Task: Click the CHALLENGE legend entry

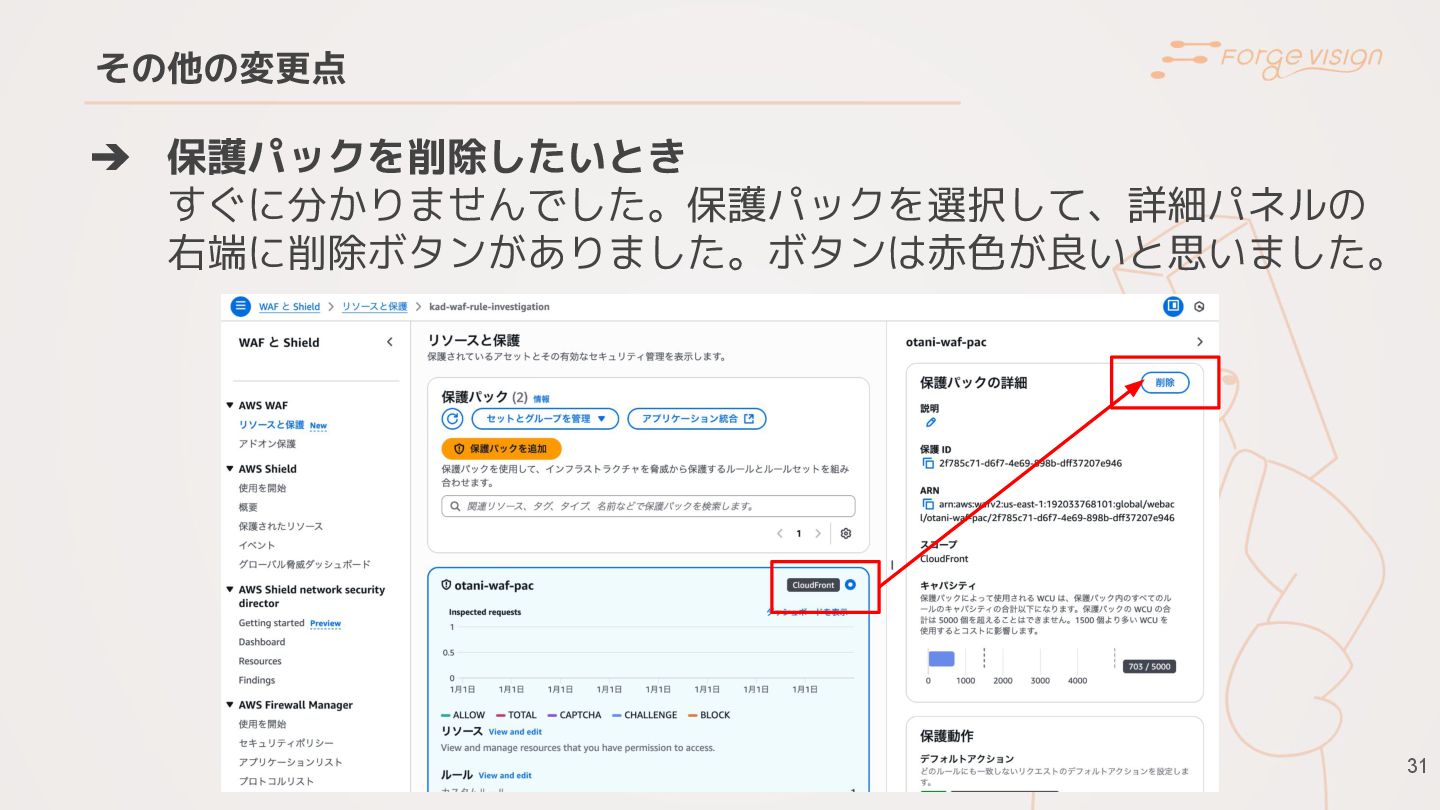Action: click(644, 715)
